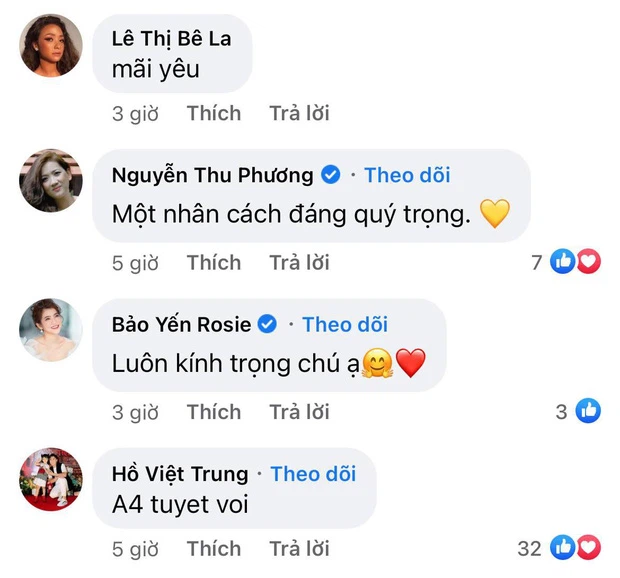
Task: Like Lê Thị Bê La's comment with Thích
Action: (214, 113)
